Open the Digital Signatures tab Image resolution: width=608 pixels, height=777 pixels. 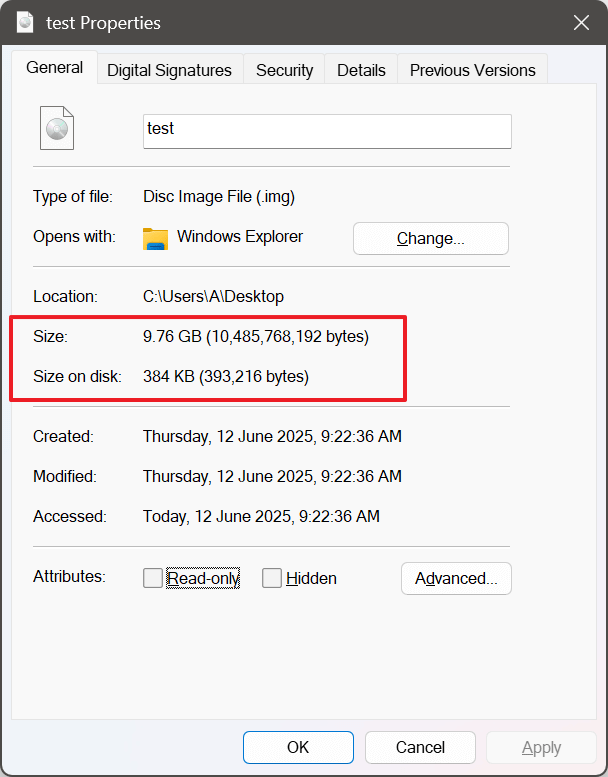[169, 70]
